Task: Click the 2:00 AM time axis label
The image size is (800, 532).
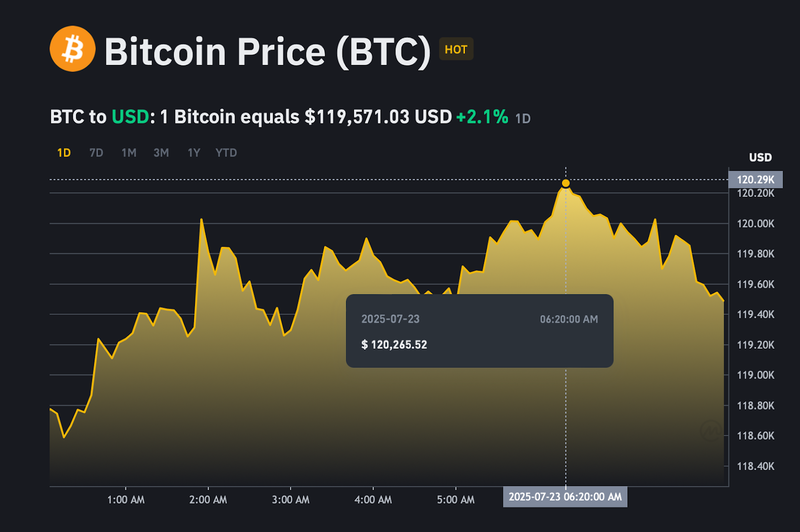Action: pos(206,497)
